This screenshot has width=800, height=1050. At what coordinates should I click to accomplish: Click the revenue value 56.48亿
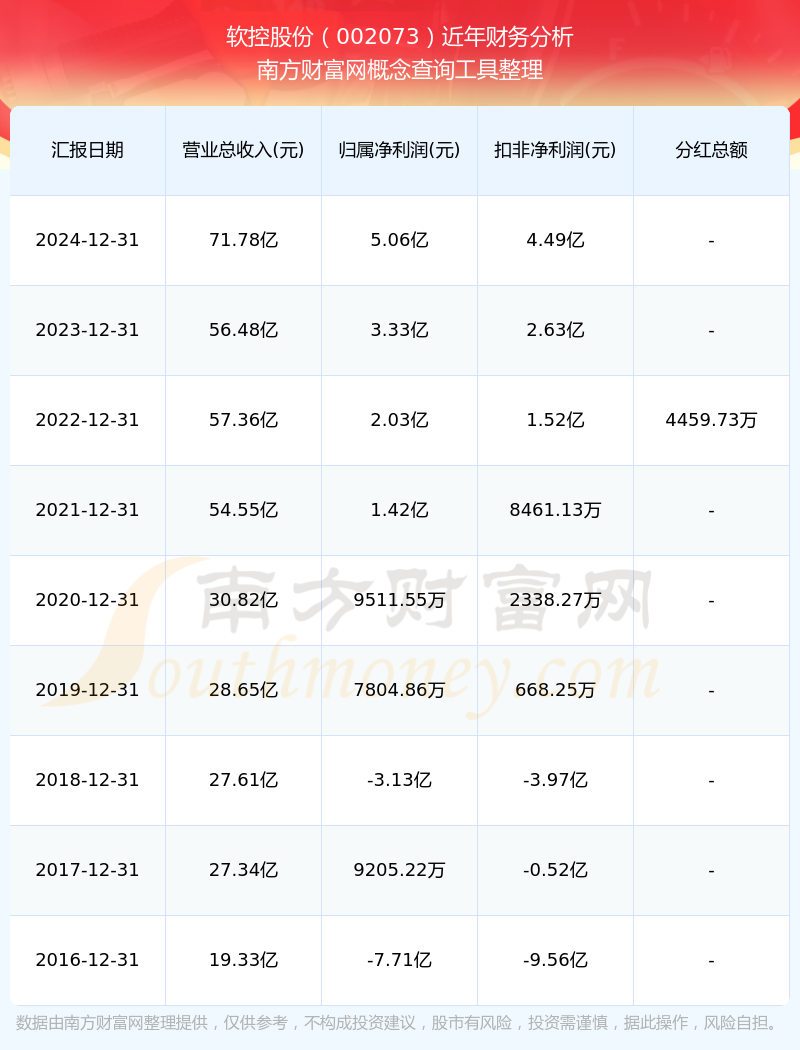[244, 330]
